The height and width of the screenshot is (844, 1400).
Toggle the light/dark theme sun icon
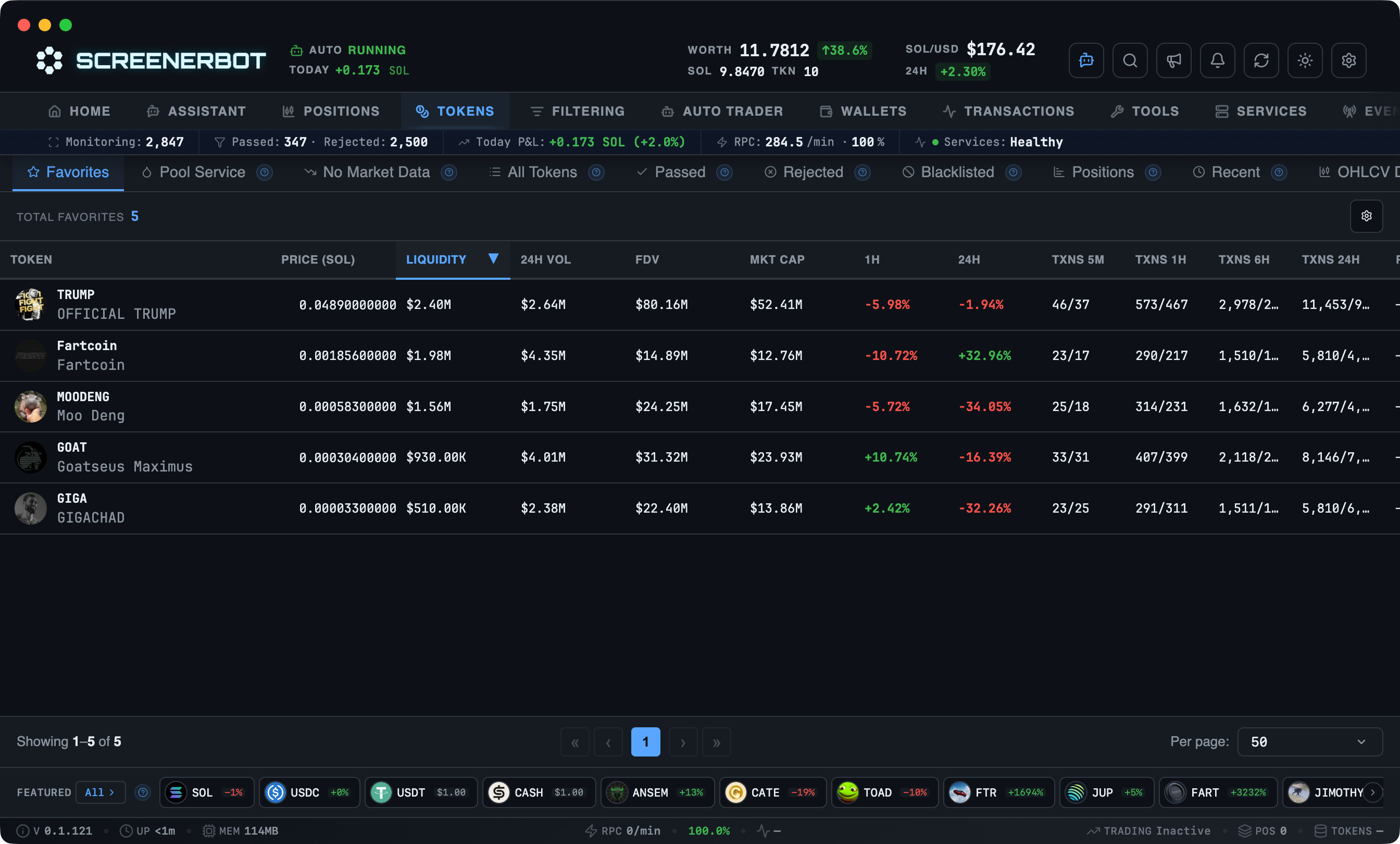pyautogui.click(x=1305, y=60)
